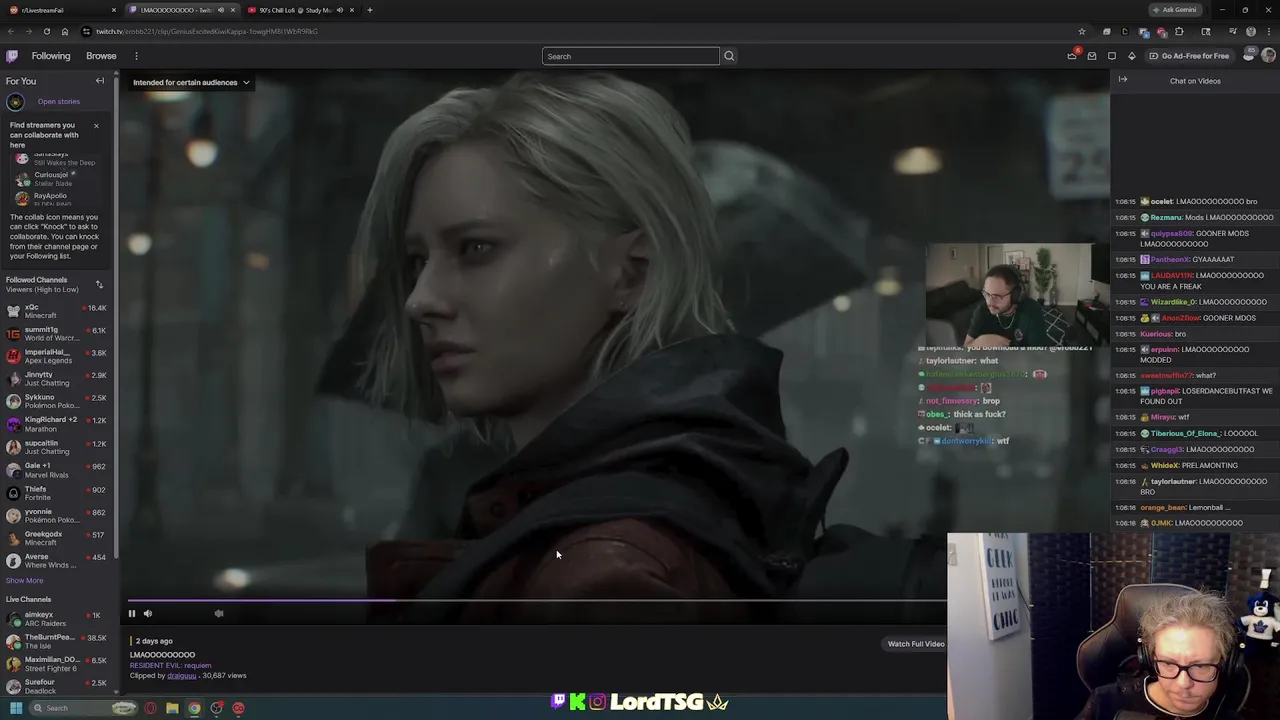Collapse the Chat on Videos panel

click(x=1123, y=80)
